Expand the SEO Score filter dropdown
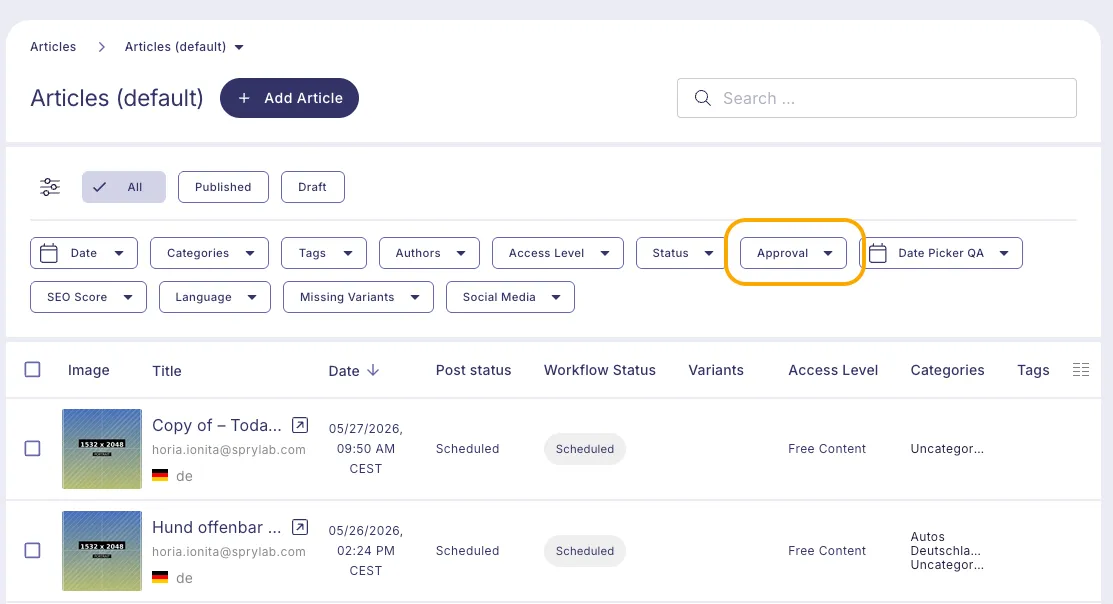The width and height of the screenshot is (1113, 604). (x=88, y=297)
